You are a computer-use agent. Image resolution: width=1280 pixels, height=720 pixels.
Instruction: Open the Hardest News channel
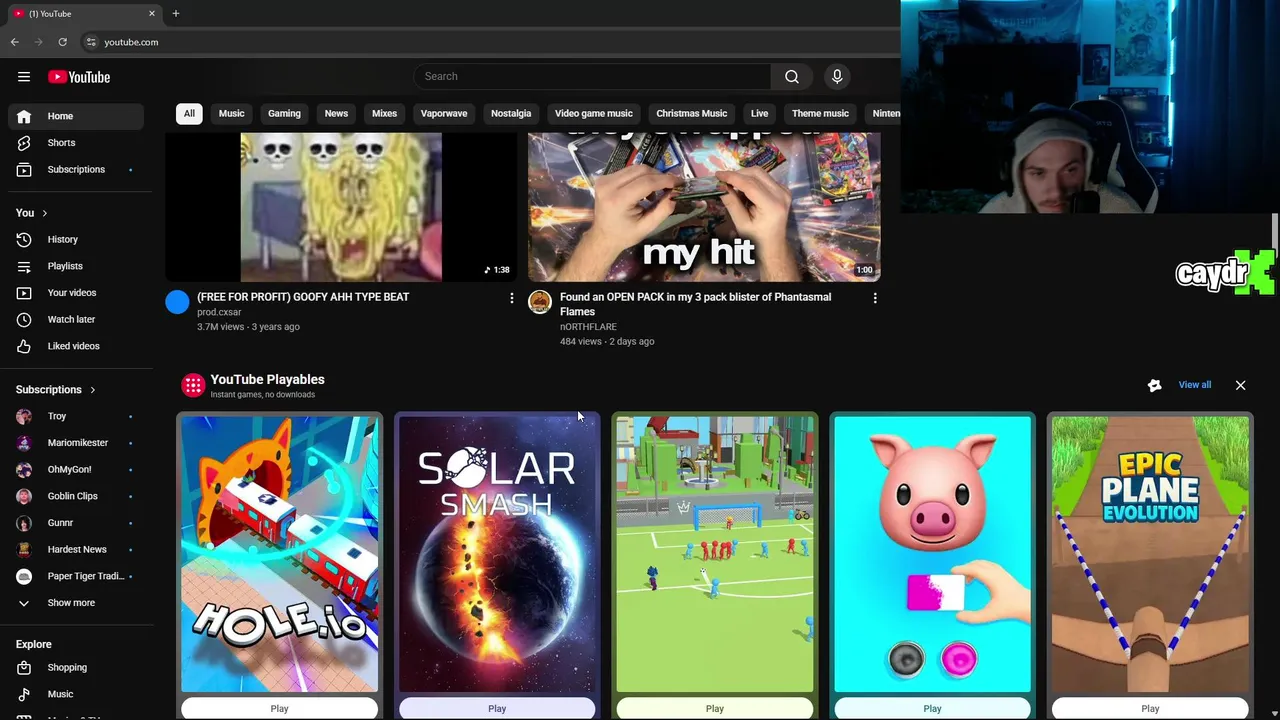[x=76, y=549]
